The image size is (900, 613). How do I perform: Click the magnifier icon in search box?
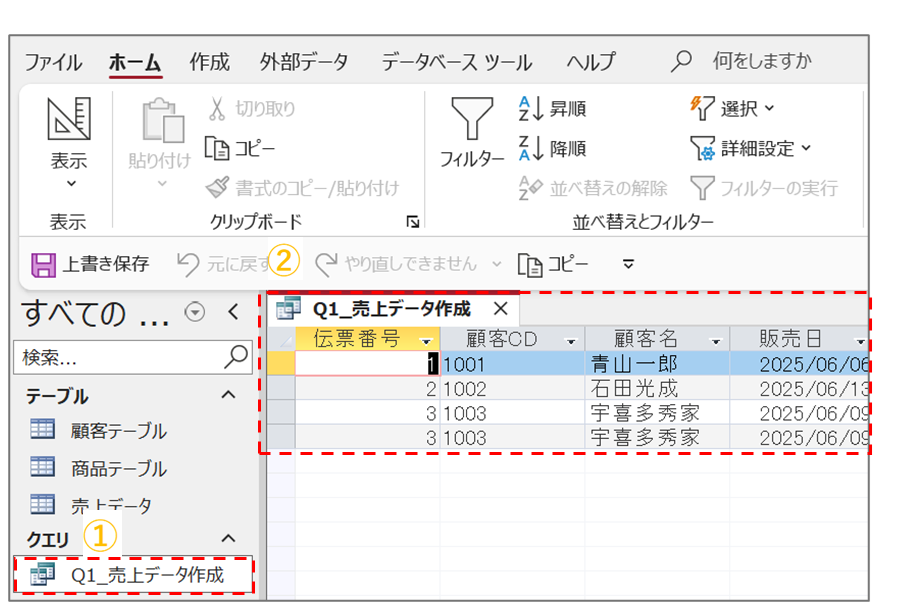point(237,356)
